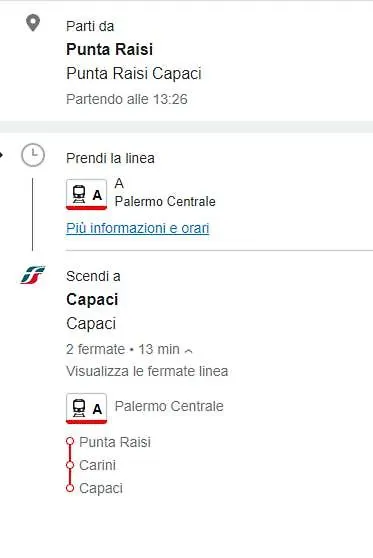Select the Punta Raisi stop in the list
Viewport: 373px width, 558px height.
coord(115,442)
